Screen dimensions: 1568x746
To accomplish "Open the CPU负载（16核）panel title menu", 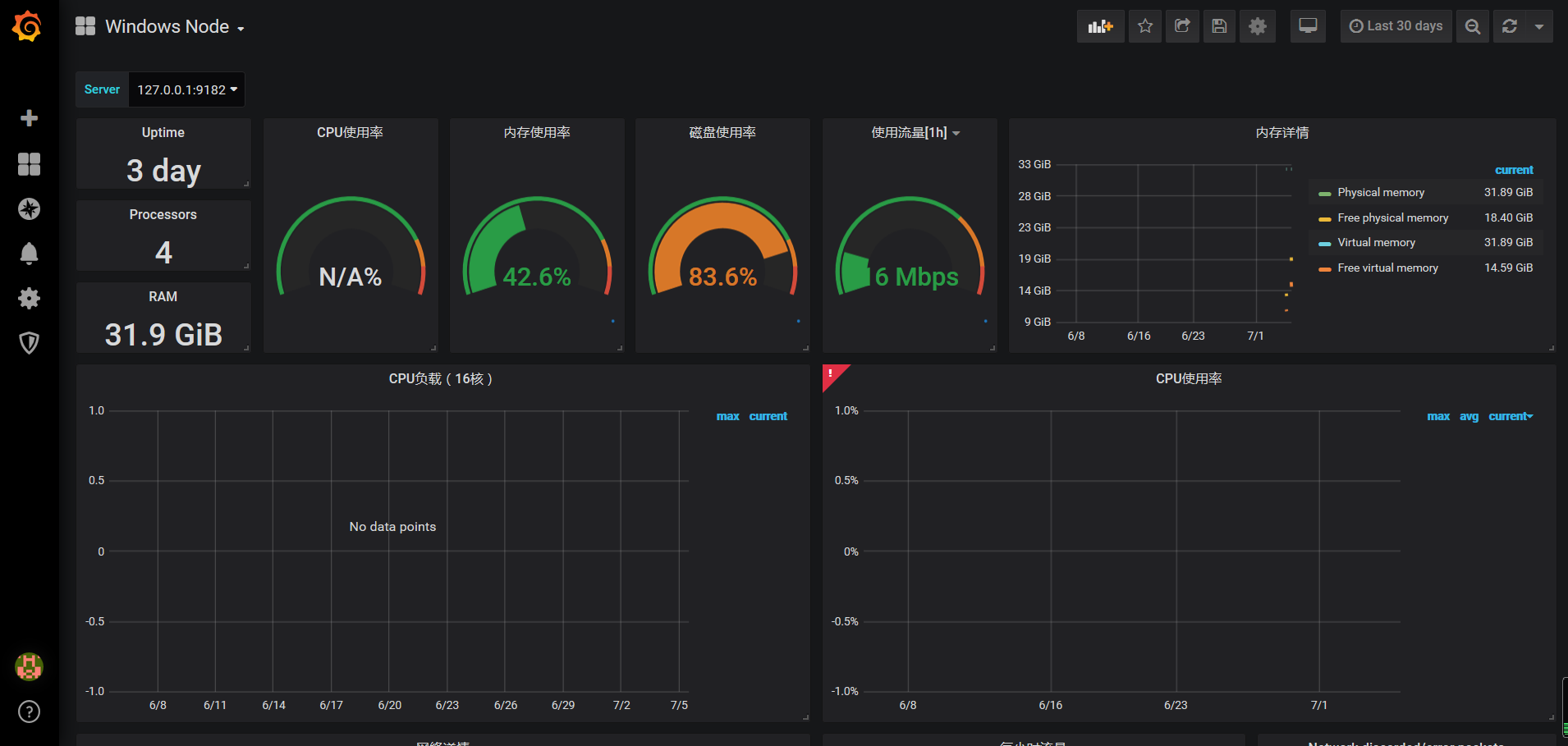I will [x=440, y=378].
